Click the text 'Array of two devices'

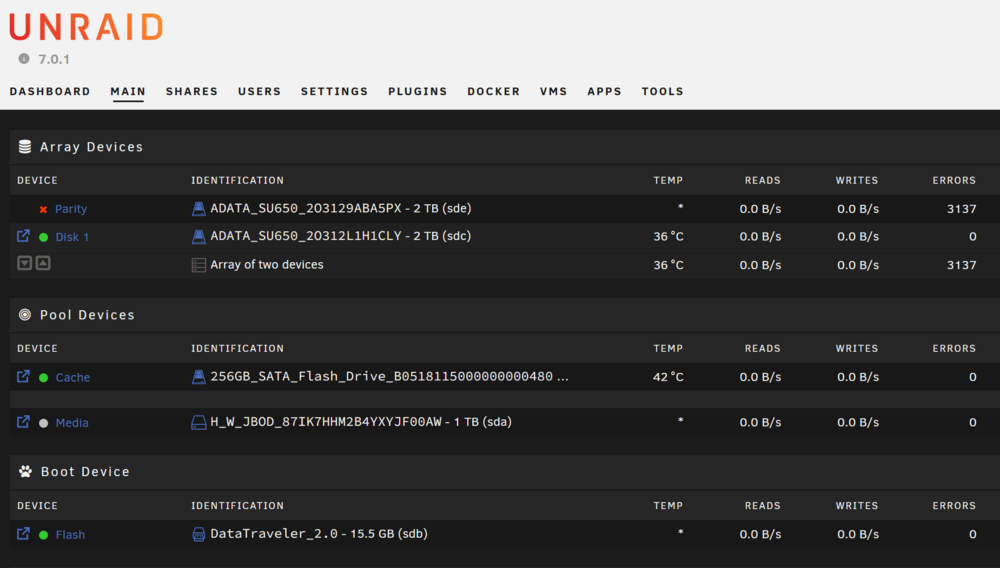point(267,265)
